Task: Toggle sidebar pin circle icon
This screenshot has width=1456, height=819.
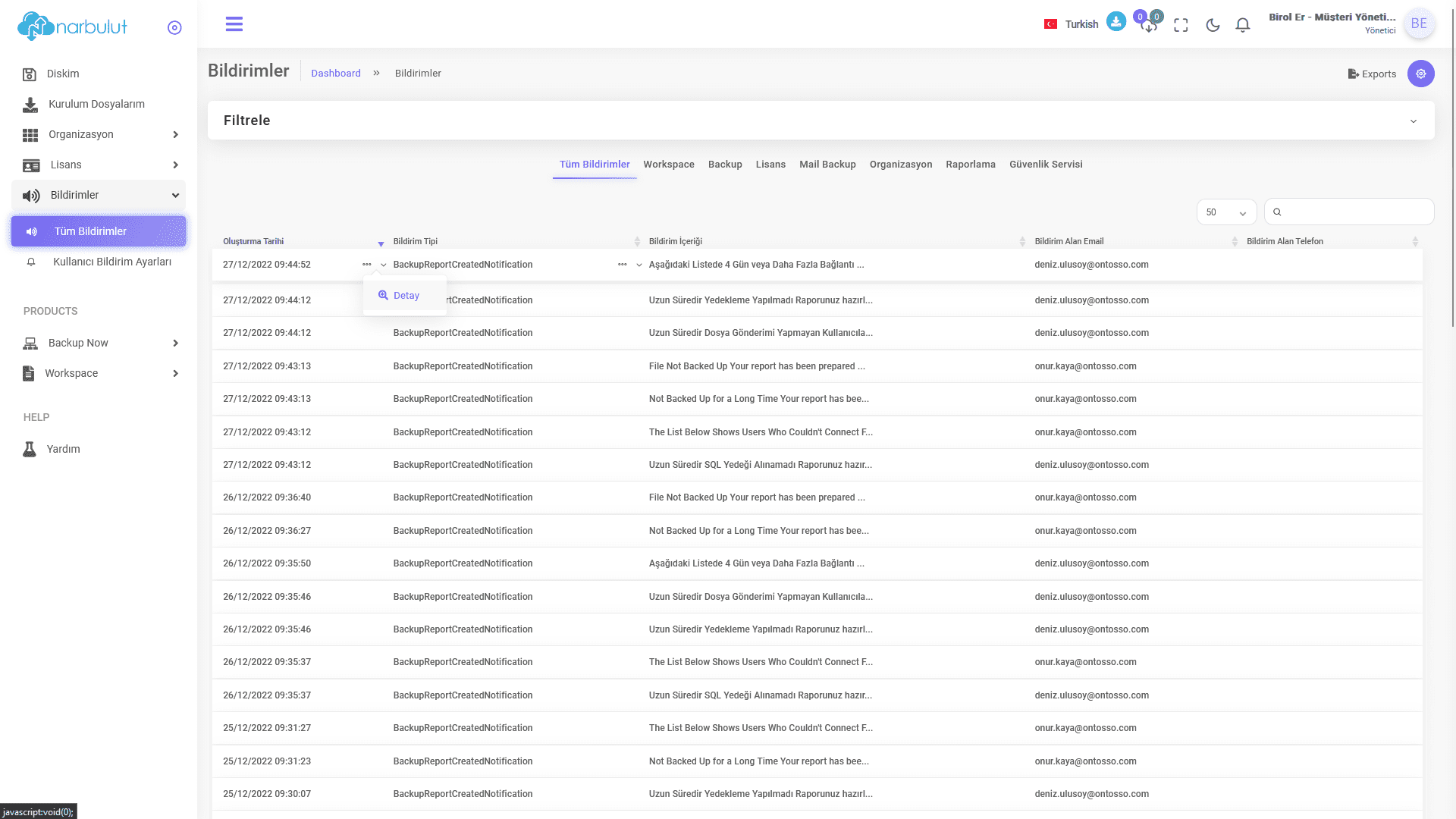Action: tap(174, 28)
